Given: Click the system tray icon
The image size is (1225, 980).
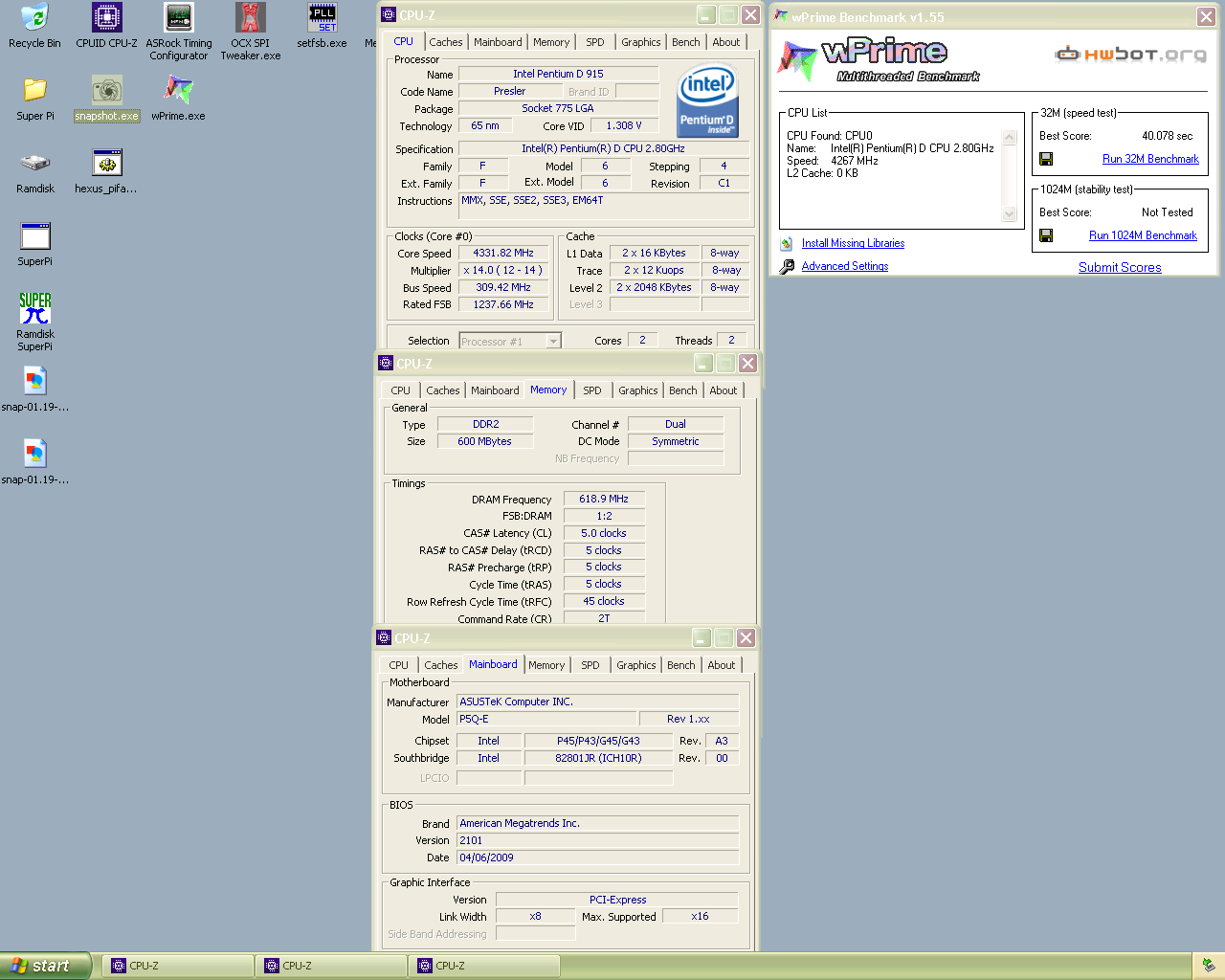Looking at the screenshot, I should (x=1209, y=966).
